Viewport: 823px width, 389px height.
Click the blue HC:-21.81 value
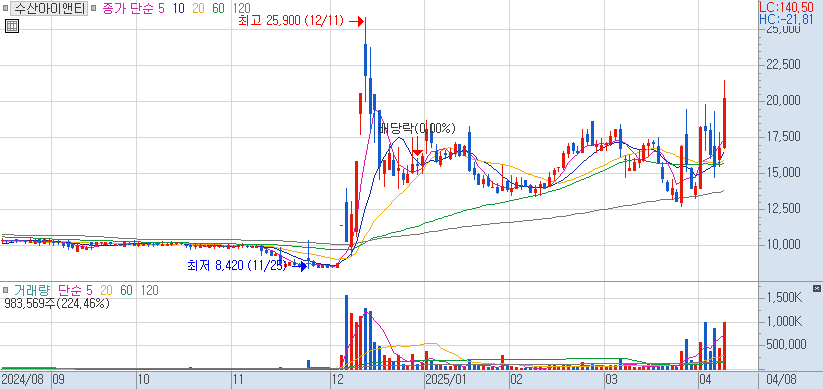pos(787,19)
